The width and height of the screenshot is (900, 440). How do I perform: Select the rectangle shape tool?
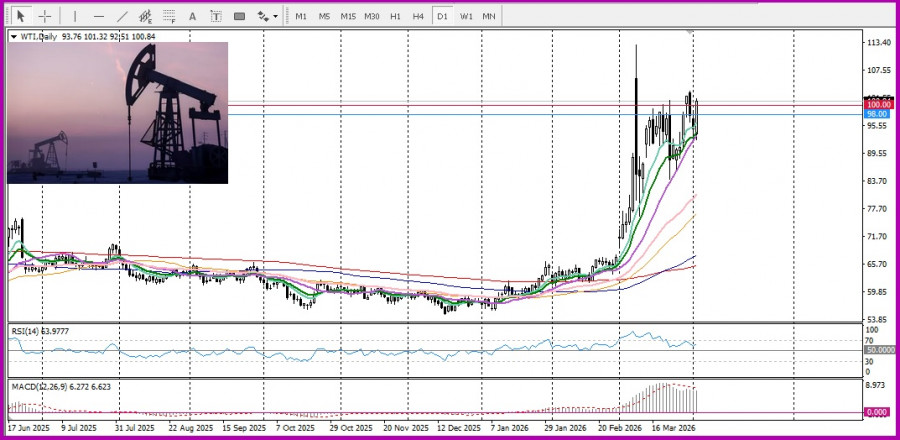[x=239, y=16]
